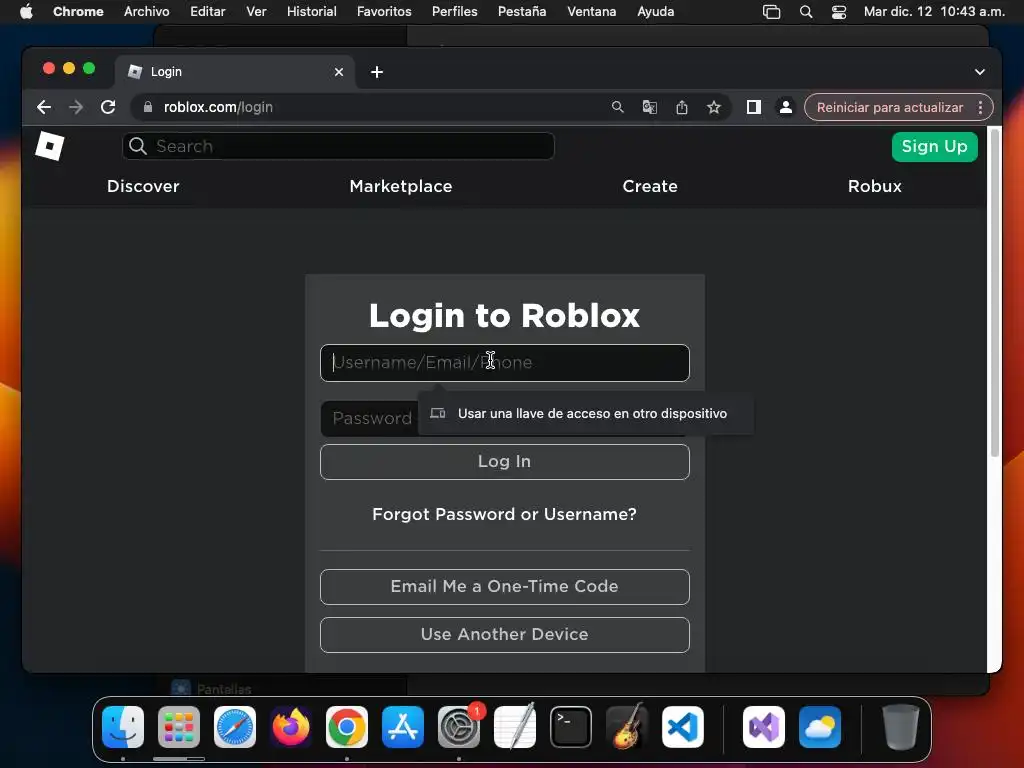Screen dimensions: 1024x768
Task: Open Finder from the Dock
Action: [123, 727]
